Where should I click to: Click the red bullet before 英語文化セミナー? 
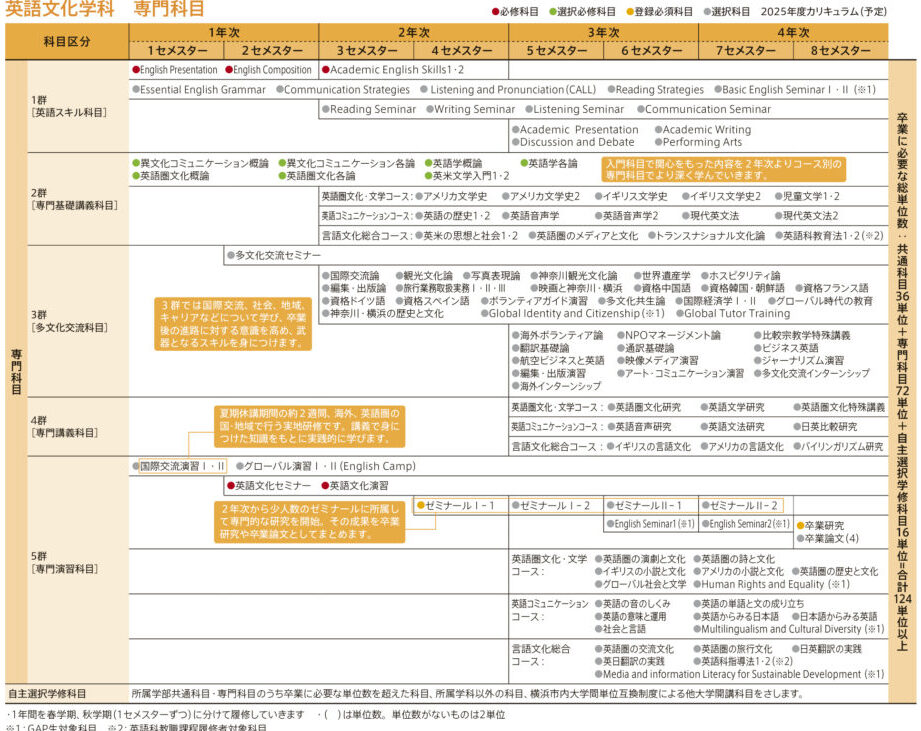[230, 485]
